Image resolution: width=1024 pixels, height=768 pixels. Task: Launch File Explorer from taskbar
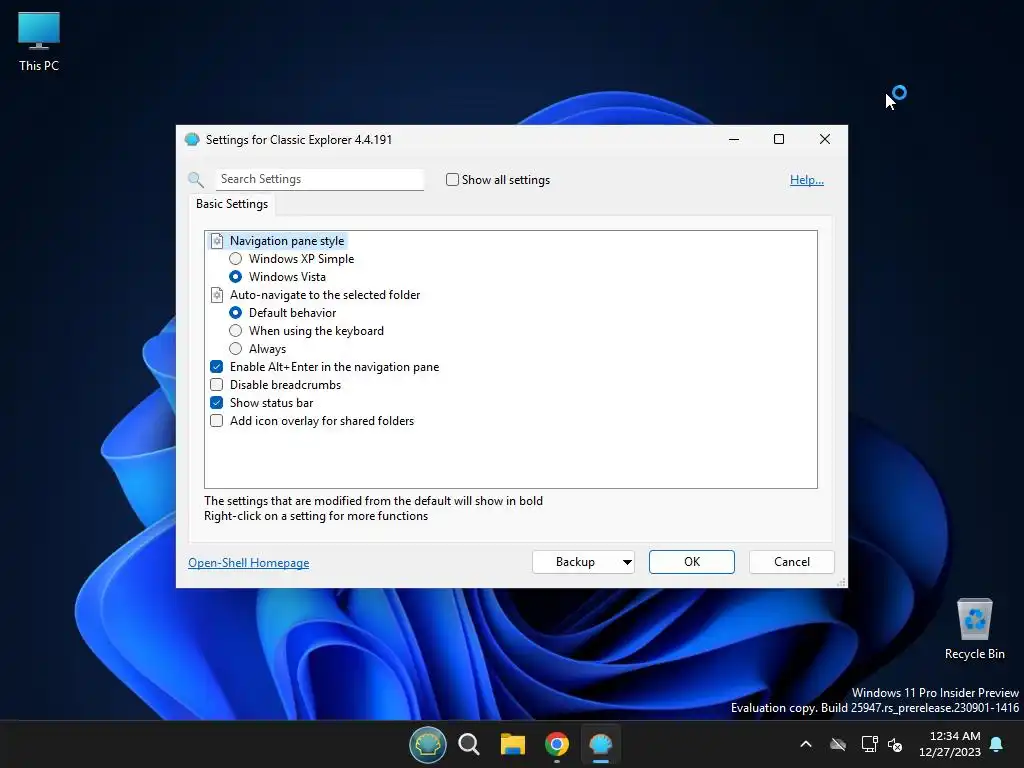click(513, 744)
